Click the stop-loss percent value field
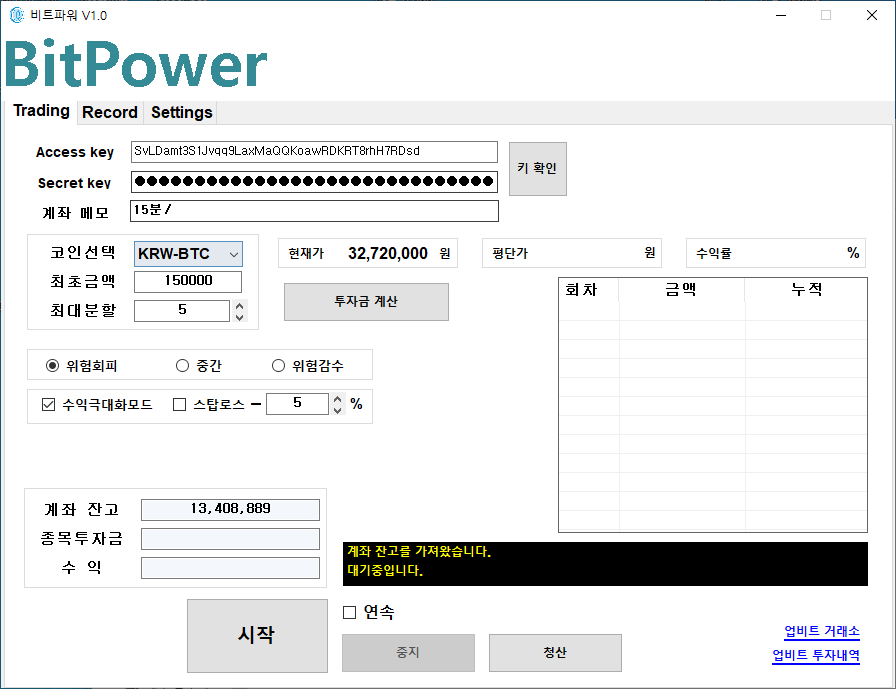This screenshot has width=896, height=689. (x=297, y=403)
